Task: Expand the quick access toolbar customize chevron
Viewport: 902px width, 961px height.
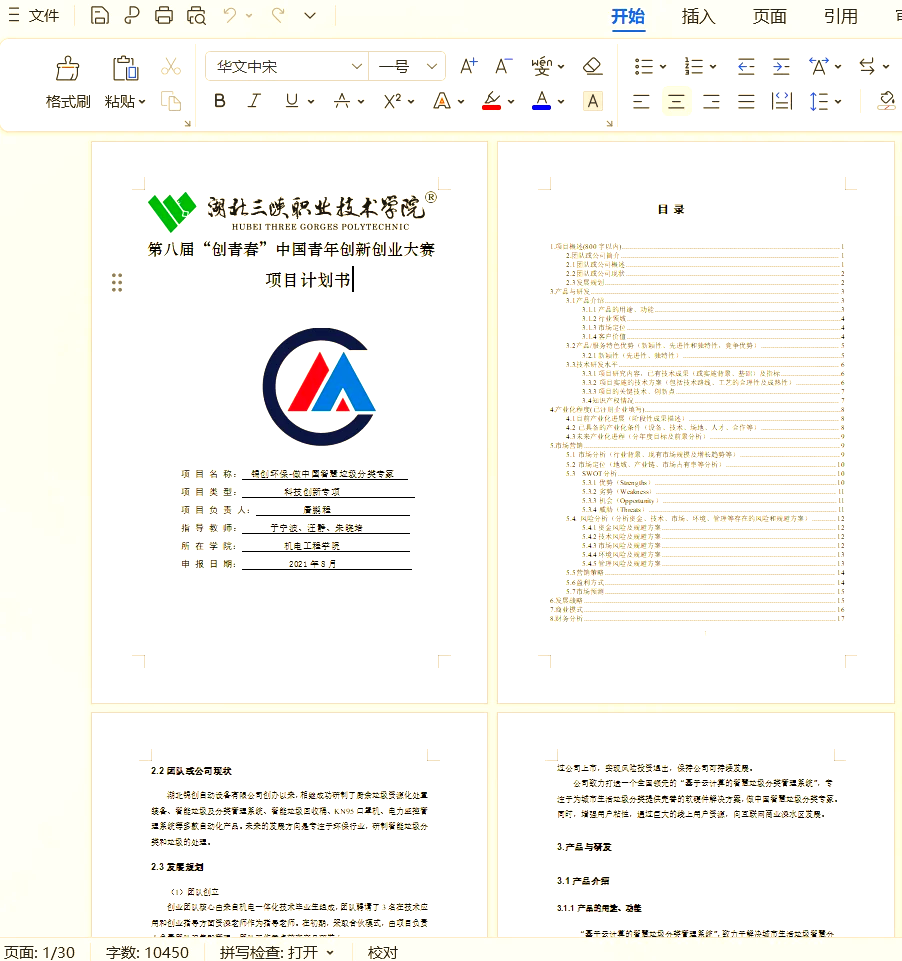Action: [310, 15]
